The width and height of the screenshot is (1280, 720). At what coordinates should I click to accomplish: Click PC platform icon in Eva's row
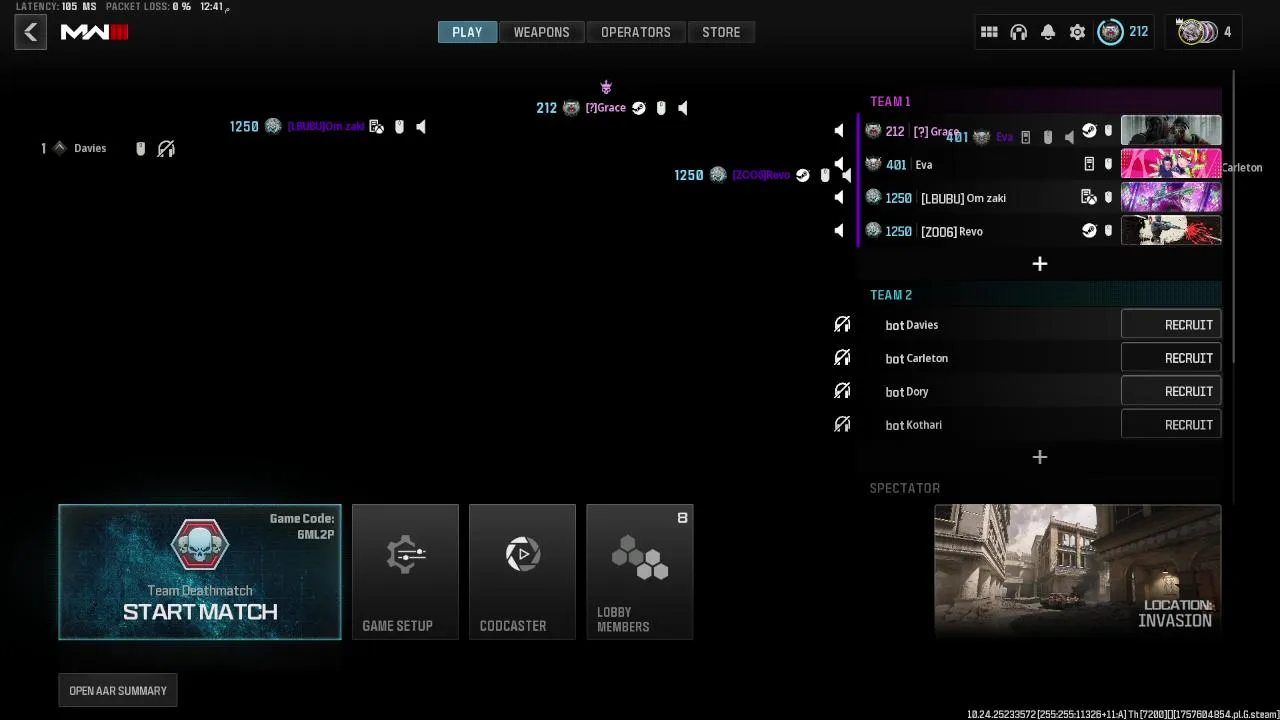tap(1089, 164)
